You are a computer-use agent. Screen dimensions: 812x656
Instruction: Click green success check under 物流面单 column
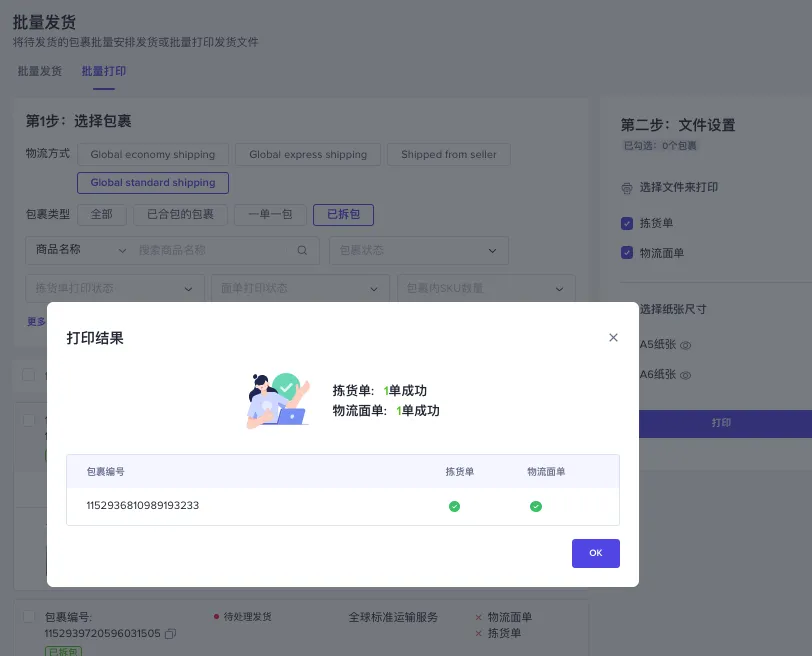click(x=537, y=507)
